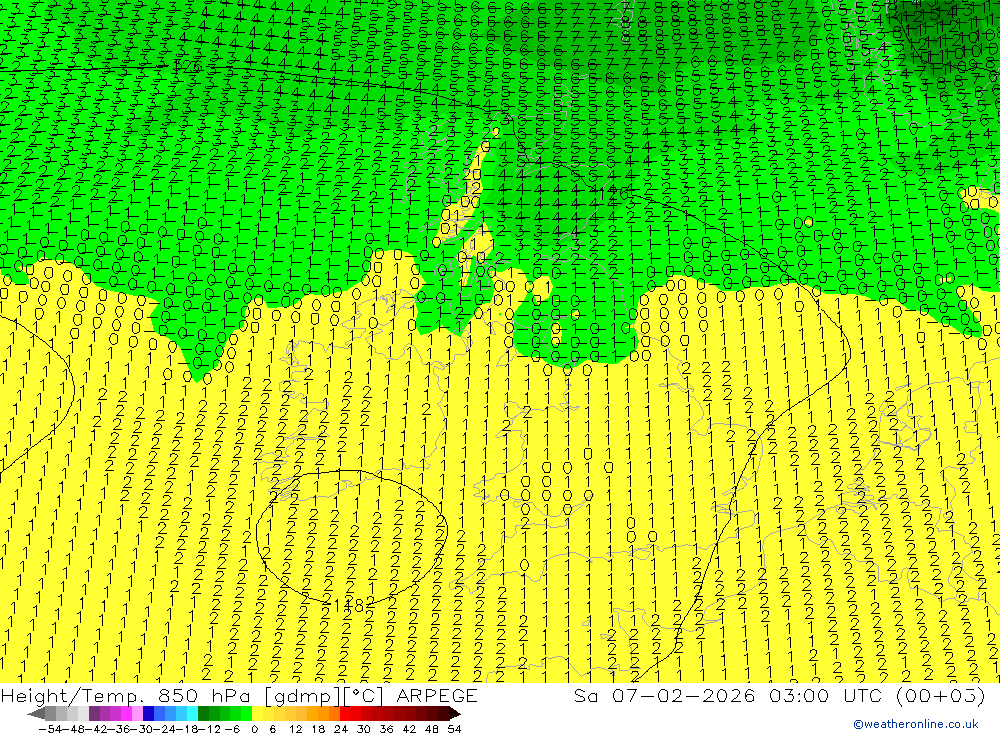The image size is (1000, 733).
Task: Click the '54' legend scale value
Action: (x=454, y=729)
